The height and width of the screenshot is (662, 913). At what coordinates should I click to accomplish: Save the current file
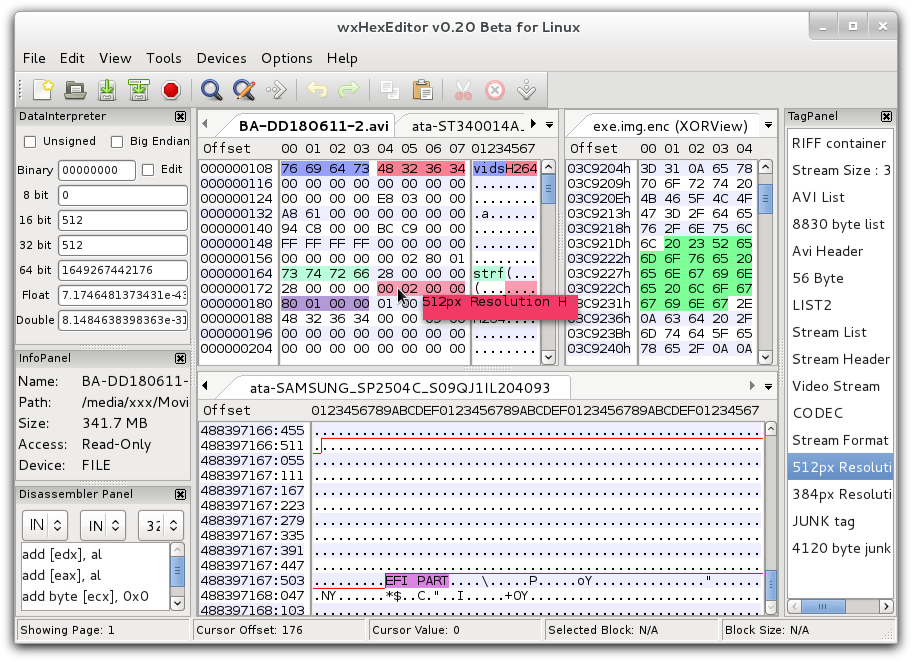(106, 90)
